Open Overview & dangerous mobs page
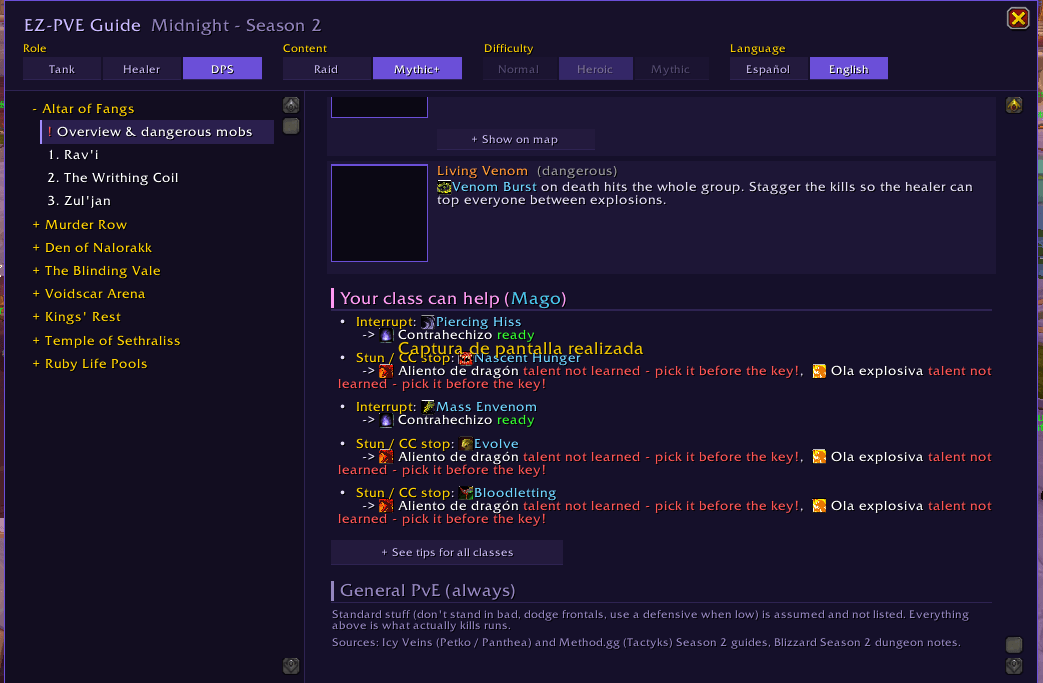This screenshot has height=683, width=1043. click(158, 132)
